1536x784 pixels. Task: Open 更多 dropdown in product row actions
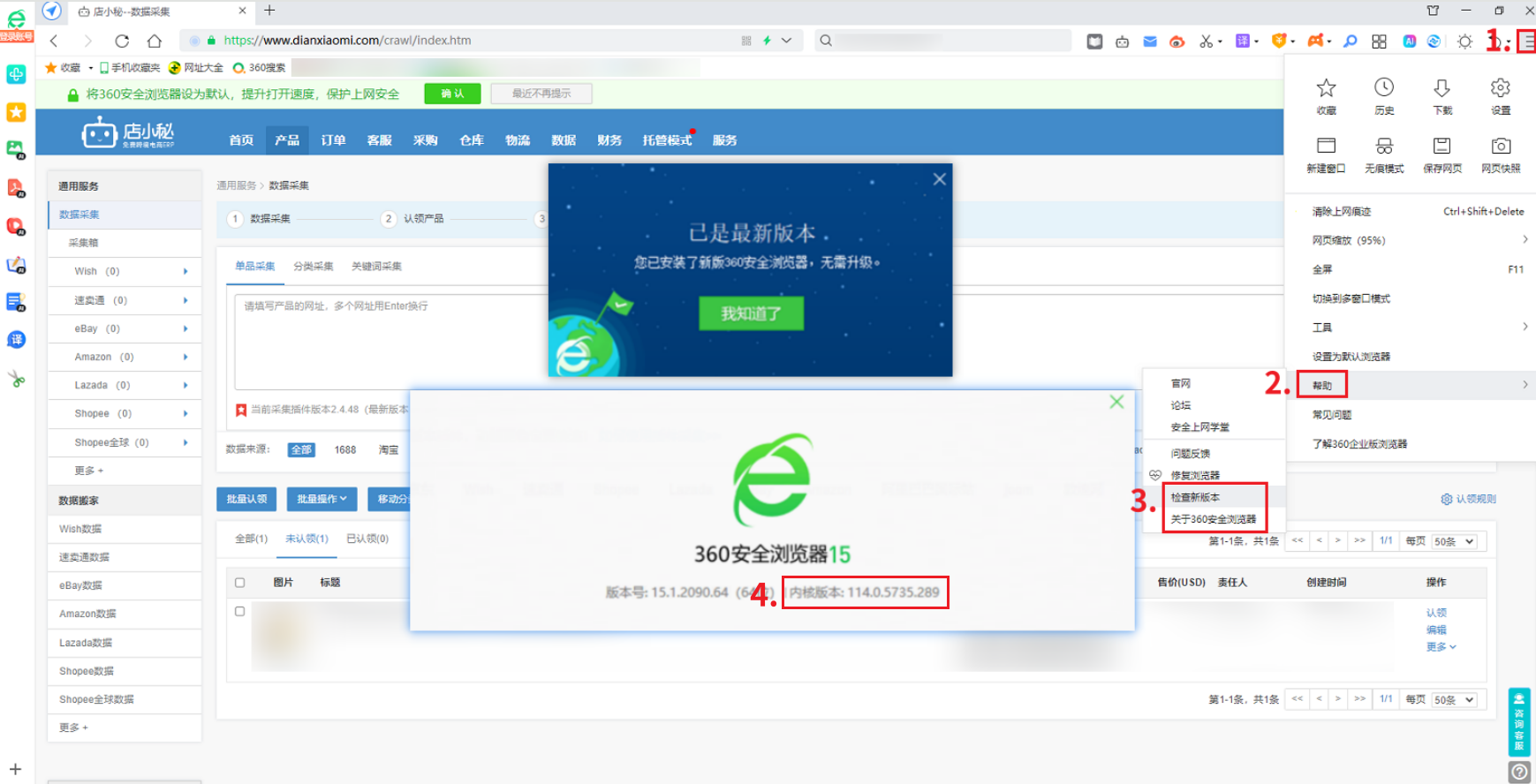click(1441, 647)
